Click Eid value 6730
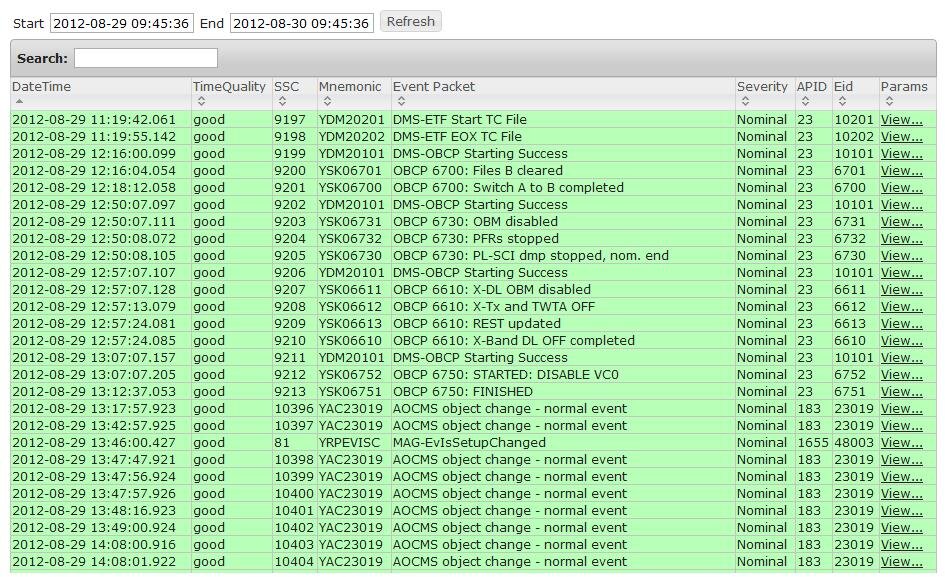The width and height of the screenshot is (945, 577). tap(850, 256)
